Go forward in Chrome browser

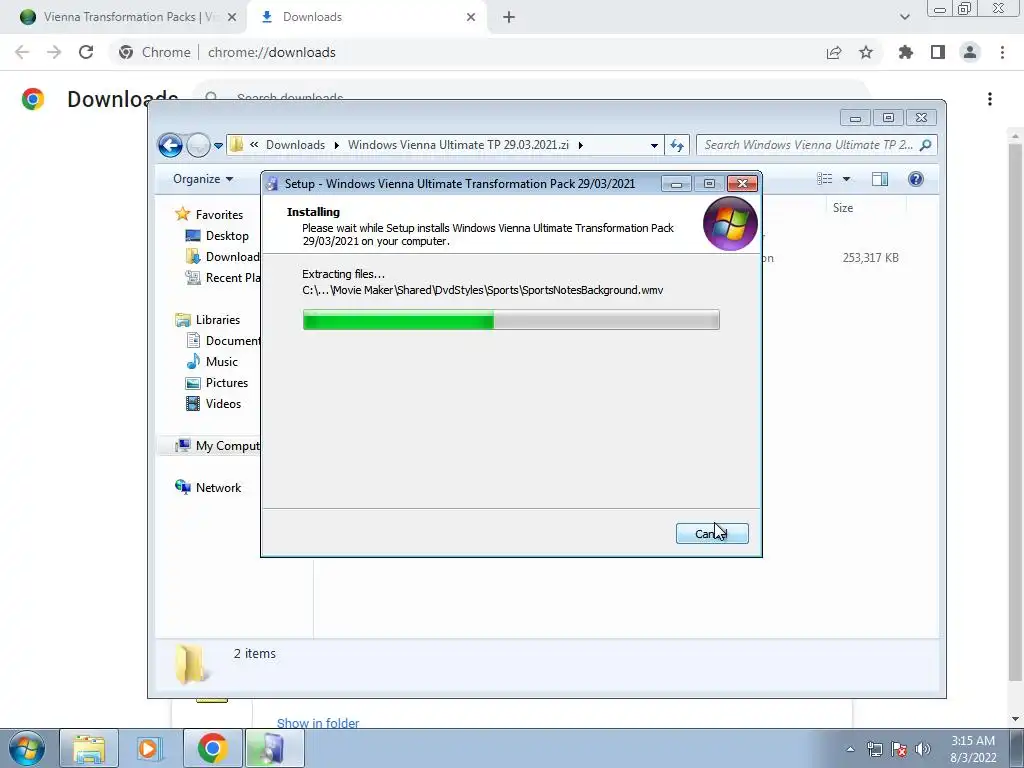pyautogui.click(x=54, y=52)
